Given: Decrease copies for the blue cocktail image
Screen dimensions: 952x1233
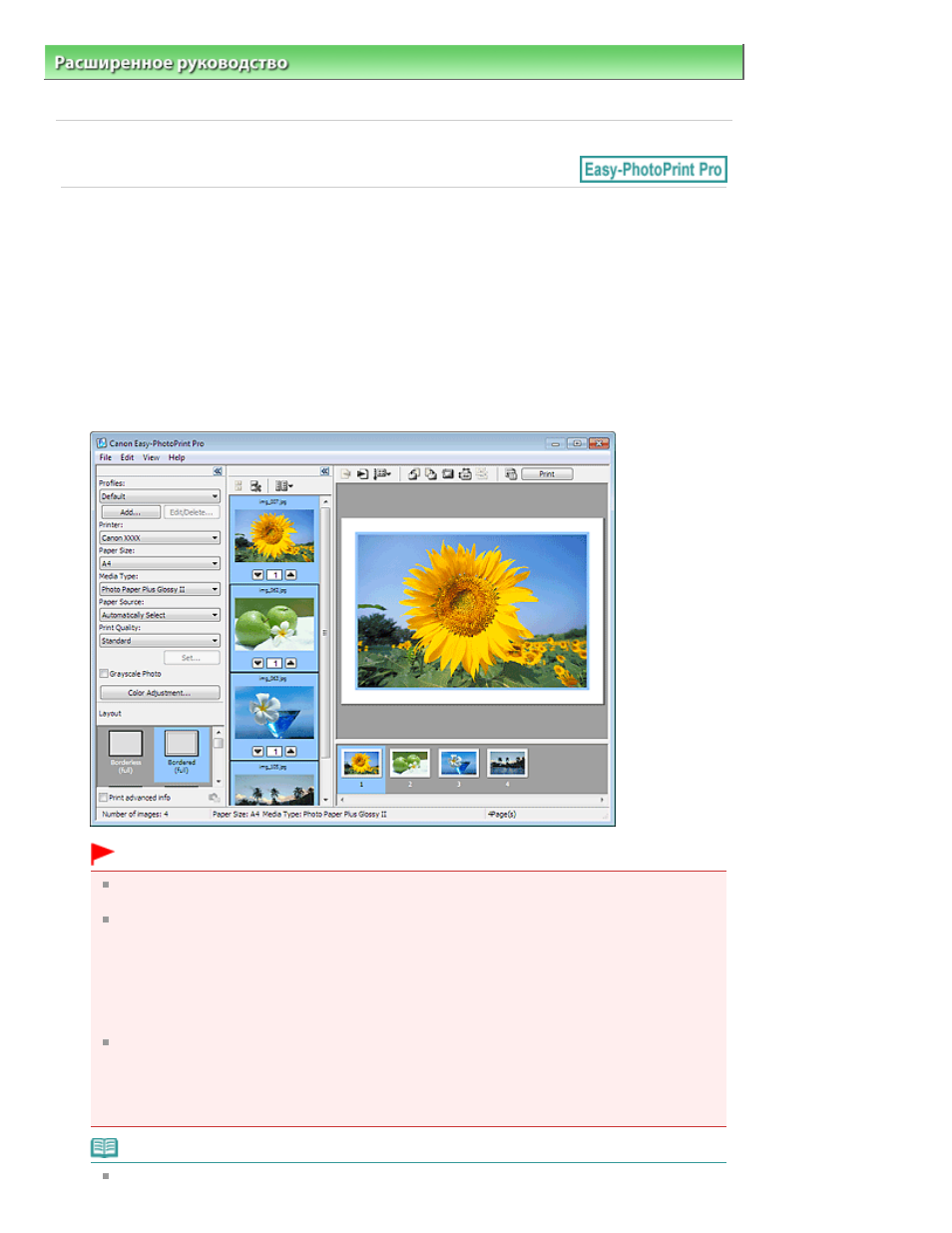Looking at the screenshot, I should 257,751.
